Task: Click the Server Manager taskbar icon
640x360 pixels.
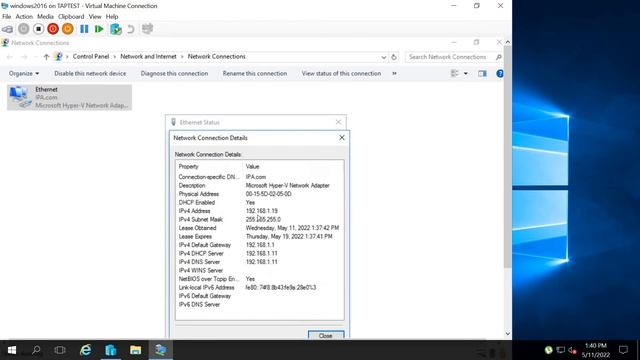Action: click(111, 350)
